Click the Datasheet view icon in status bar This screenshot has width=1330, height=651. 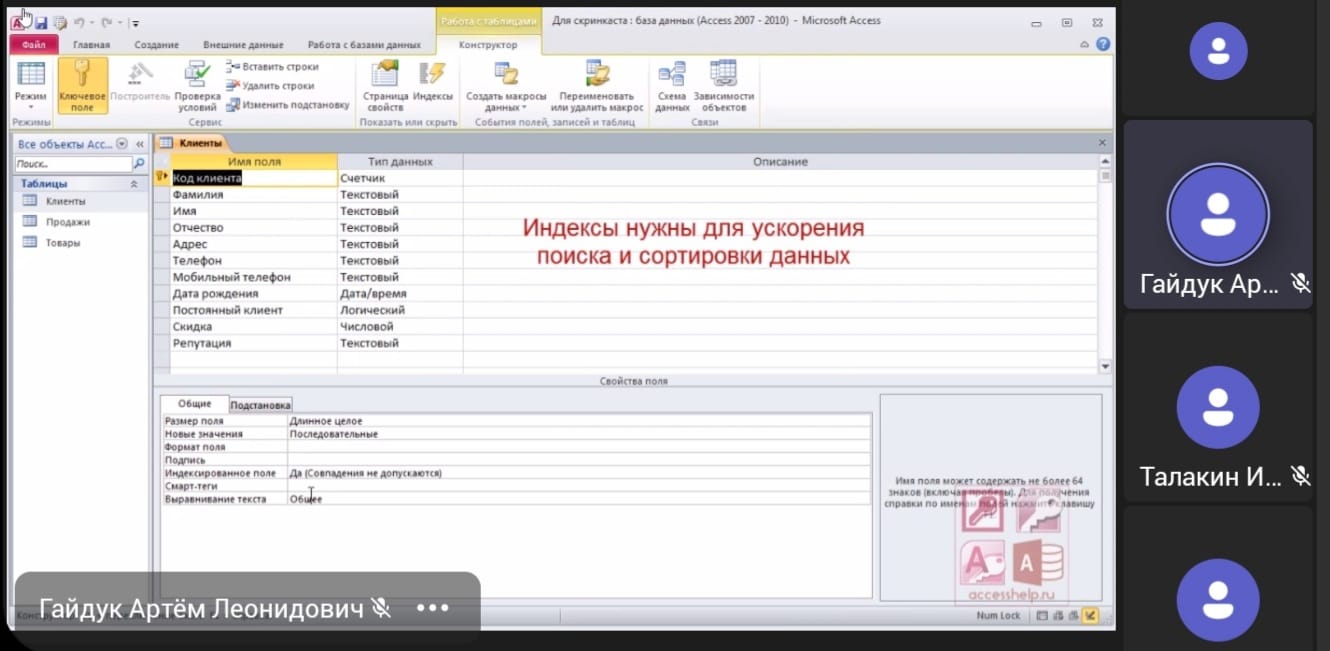pyautogui.click(x=1043, y=616)
